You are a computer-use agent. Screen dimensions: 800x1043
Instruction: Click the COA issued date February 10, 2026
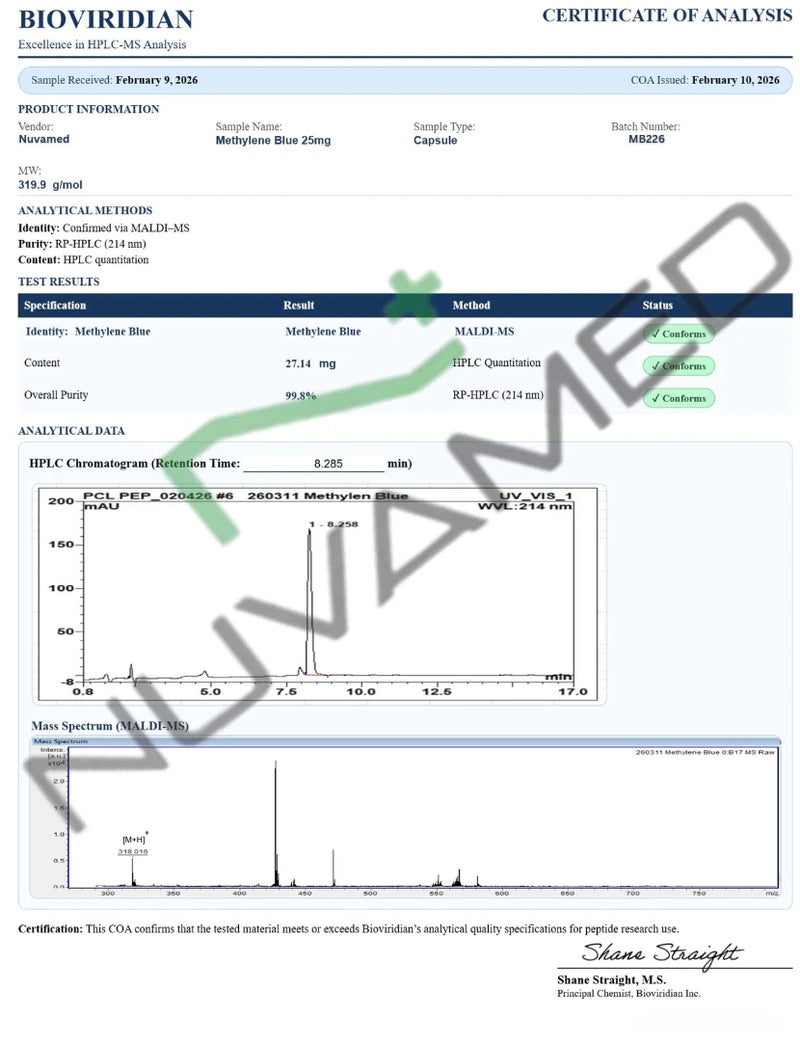(x=735, y=80)
